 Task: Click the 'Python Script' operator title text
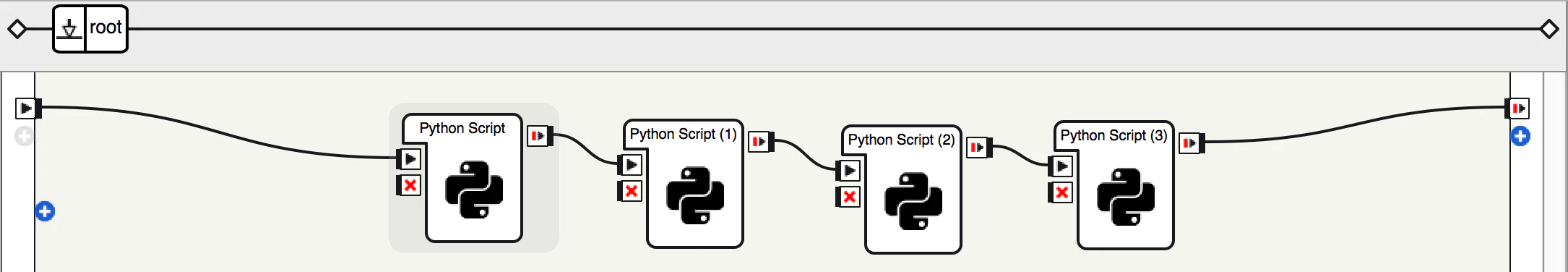tap(462, 128)
